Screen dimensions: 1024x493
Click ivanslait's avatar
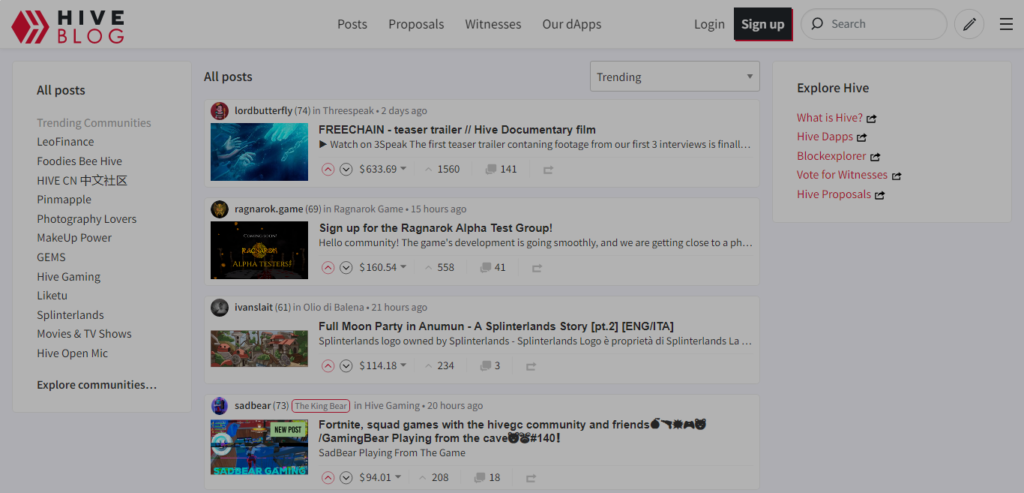219,307
